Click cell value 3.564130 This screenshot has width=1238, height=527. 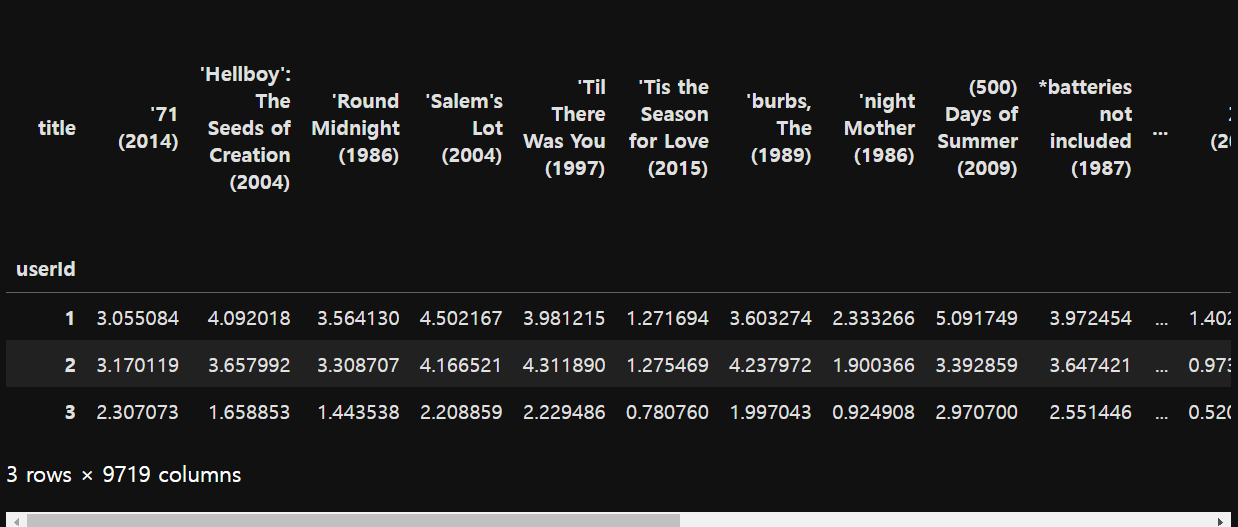coord(358,319)
